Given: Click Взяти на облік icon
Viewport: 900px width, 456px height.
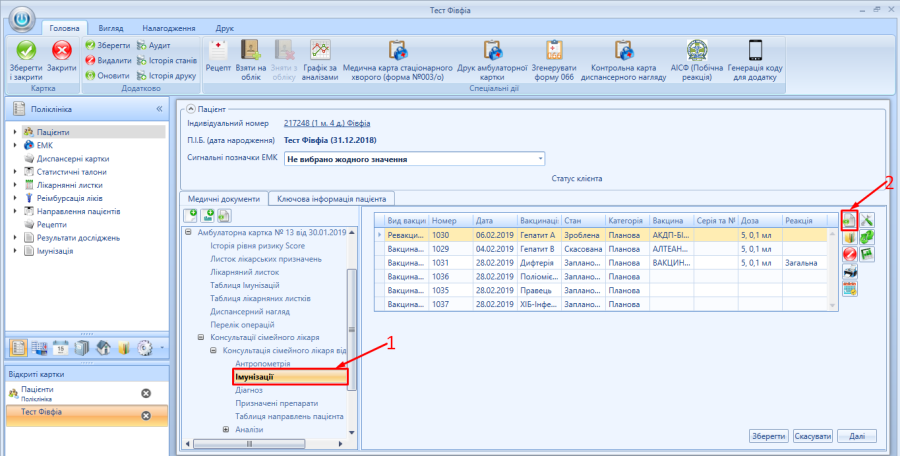Looking at the screenshot, I should tap(250, 51).
